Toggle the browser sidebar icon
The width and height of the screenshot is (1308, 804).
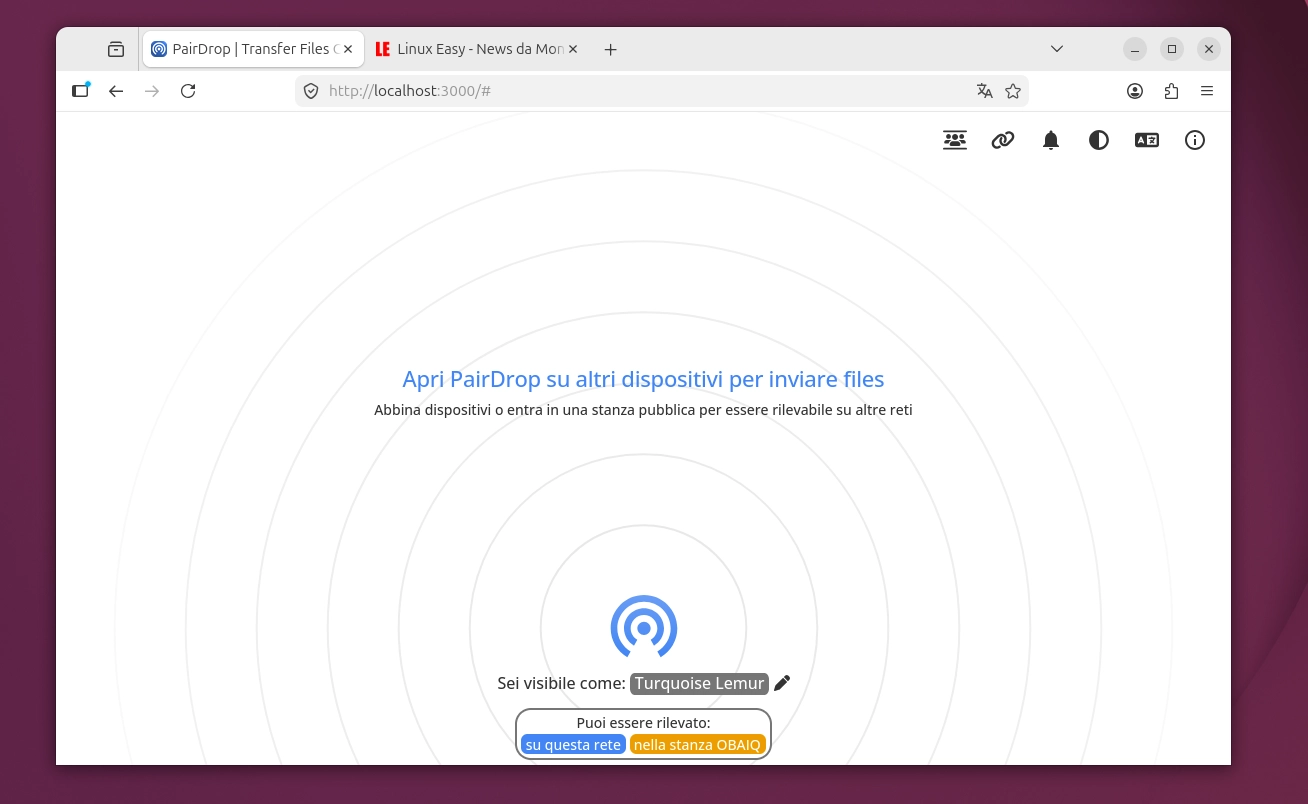[x=81, y=91]
